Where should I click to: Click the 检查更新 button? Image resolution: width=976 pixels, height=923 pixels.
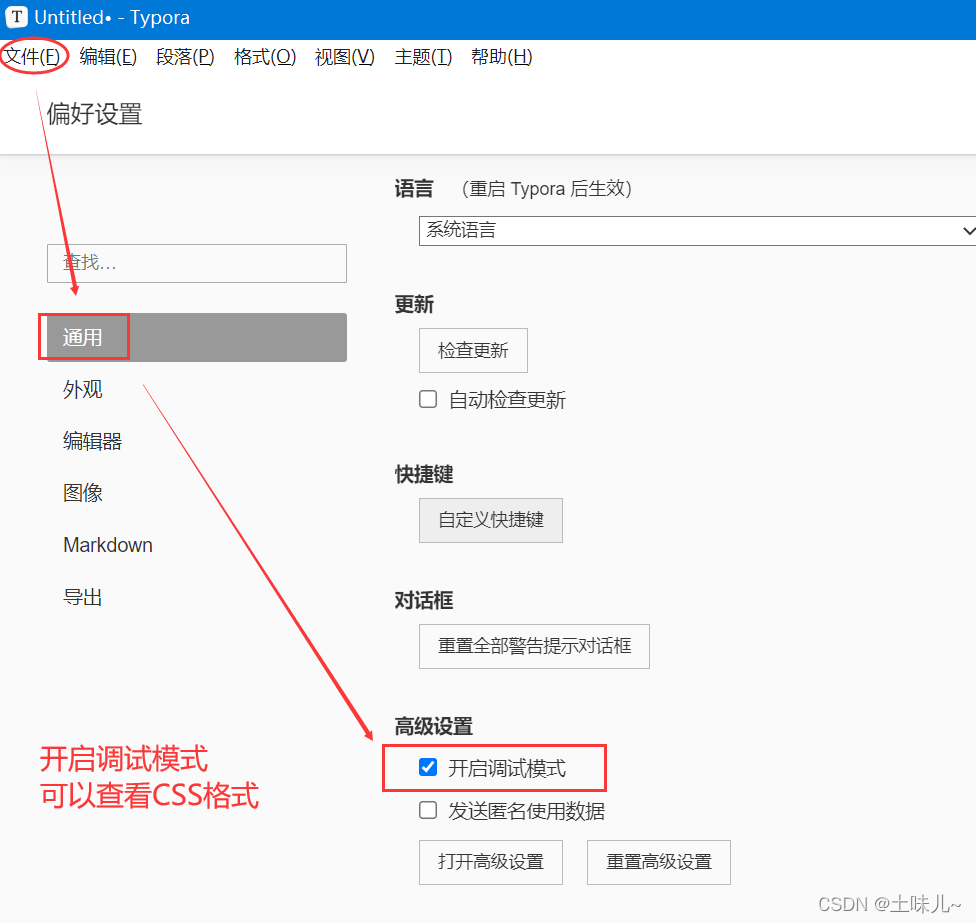(473, 350)
